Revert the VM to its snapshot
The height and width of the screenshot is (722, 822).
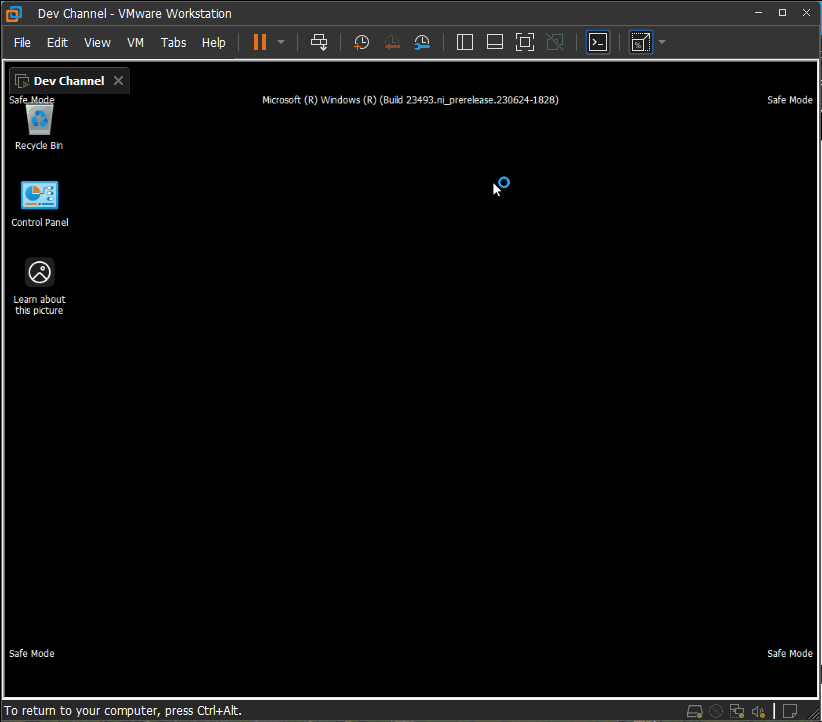coord(392,42)
